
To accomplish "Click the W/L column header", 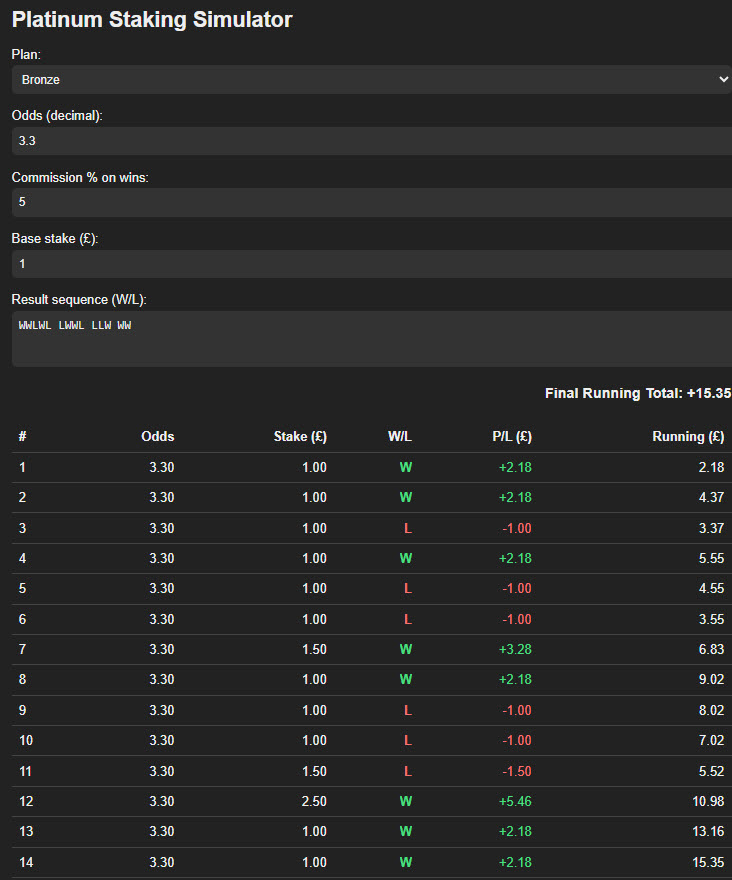I will pos(399,437).
